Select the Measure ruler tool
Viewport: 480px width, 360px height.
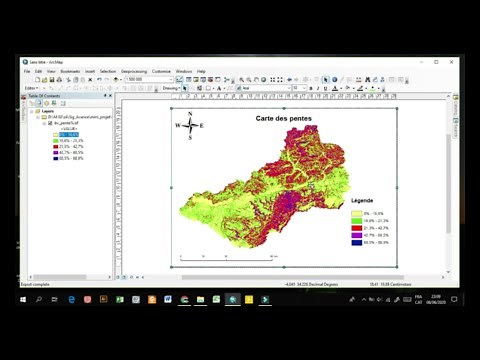(x=359, y=80)
